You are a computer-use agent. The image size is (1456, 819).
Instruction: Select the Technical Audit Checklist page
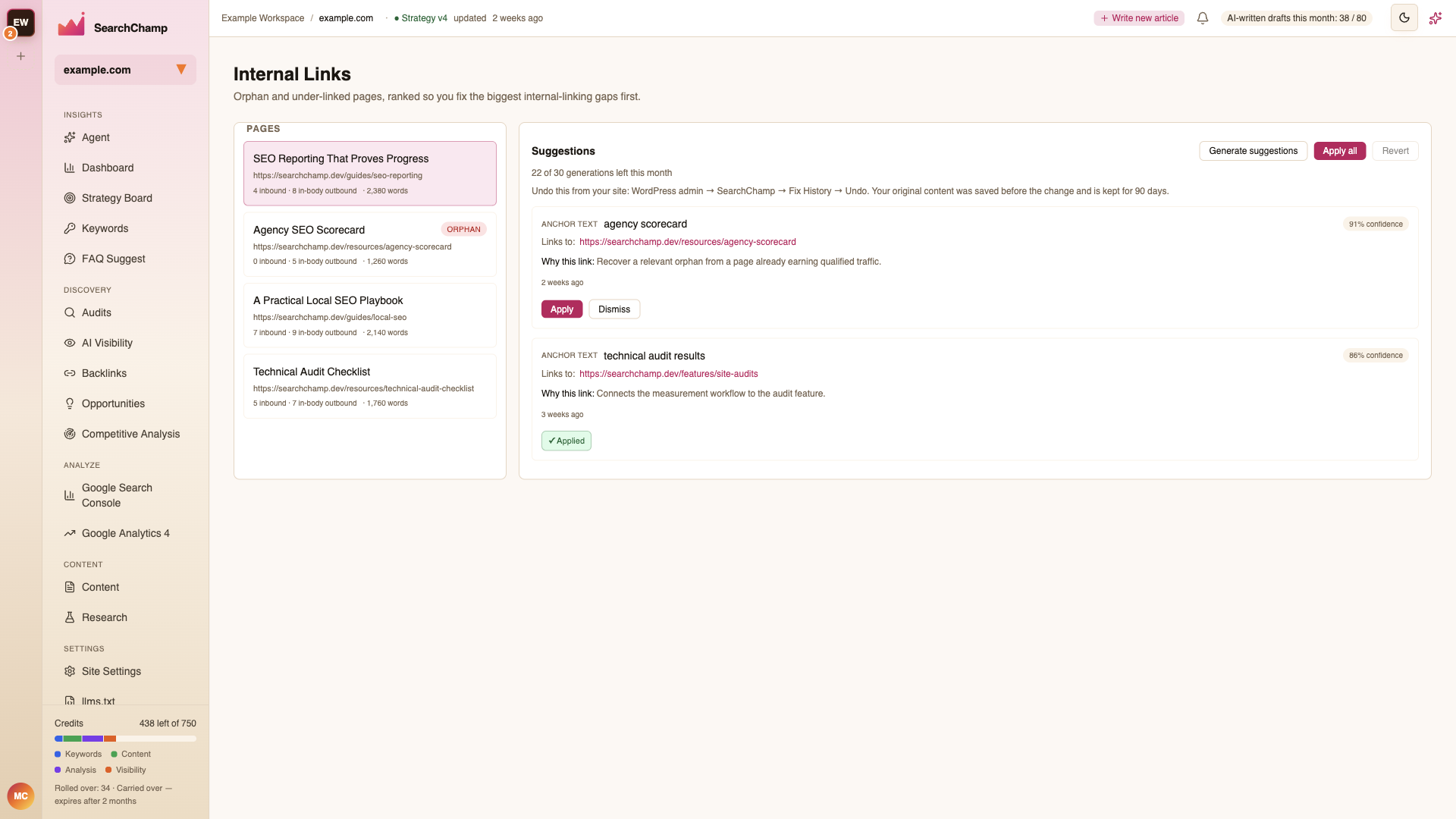(370, 386)
